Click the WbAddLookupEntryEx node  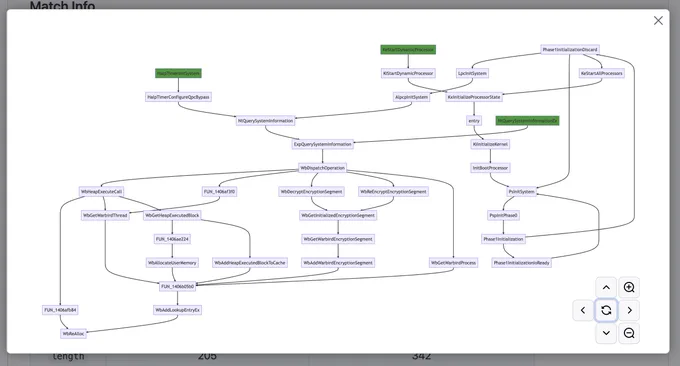(x=177, y=310)
